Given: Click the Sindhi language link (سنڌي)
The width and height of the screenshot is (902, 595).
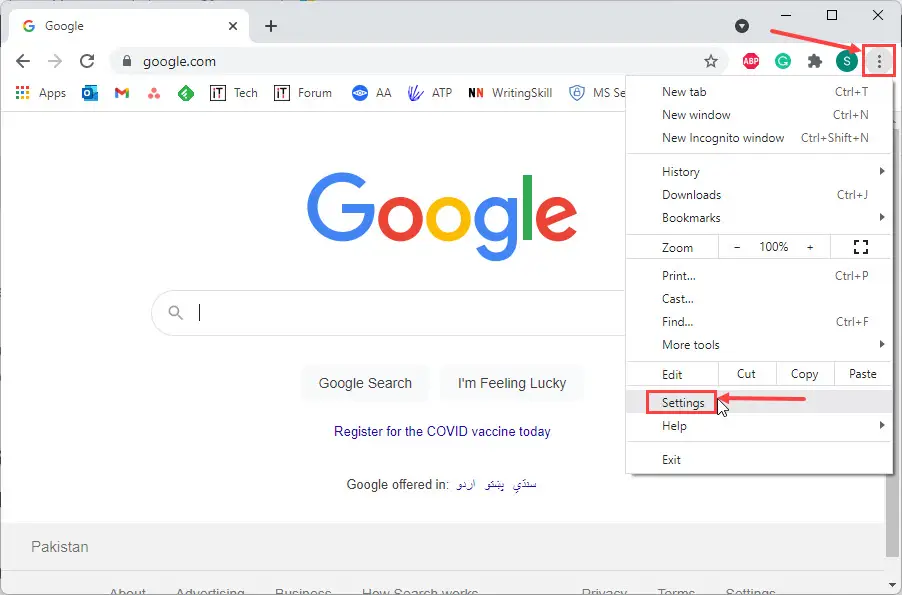Looking at the screenshot, I should pos(524,485).
